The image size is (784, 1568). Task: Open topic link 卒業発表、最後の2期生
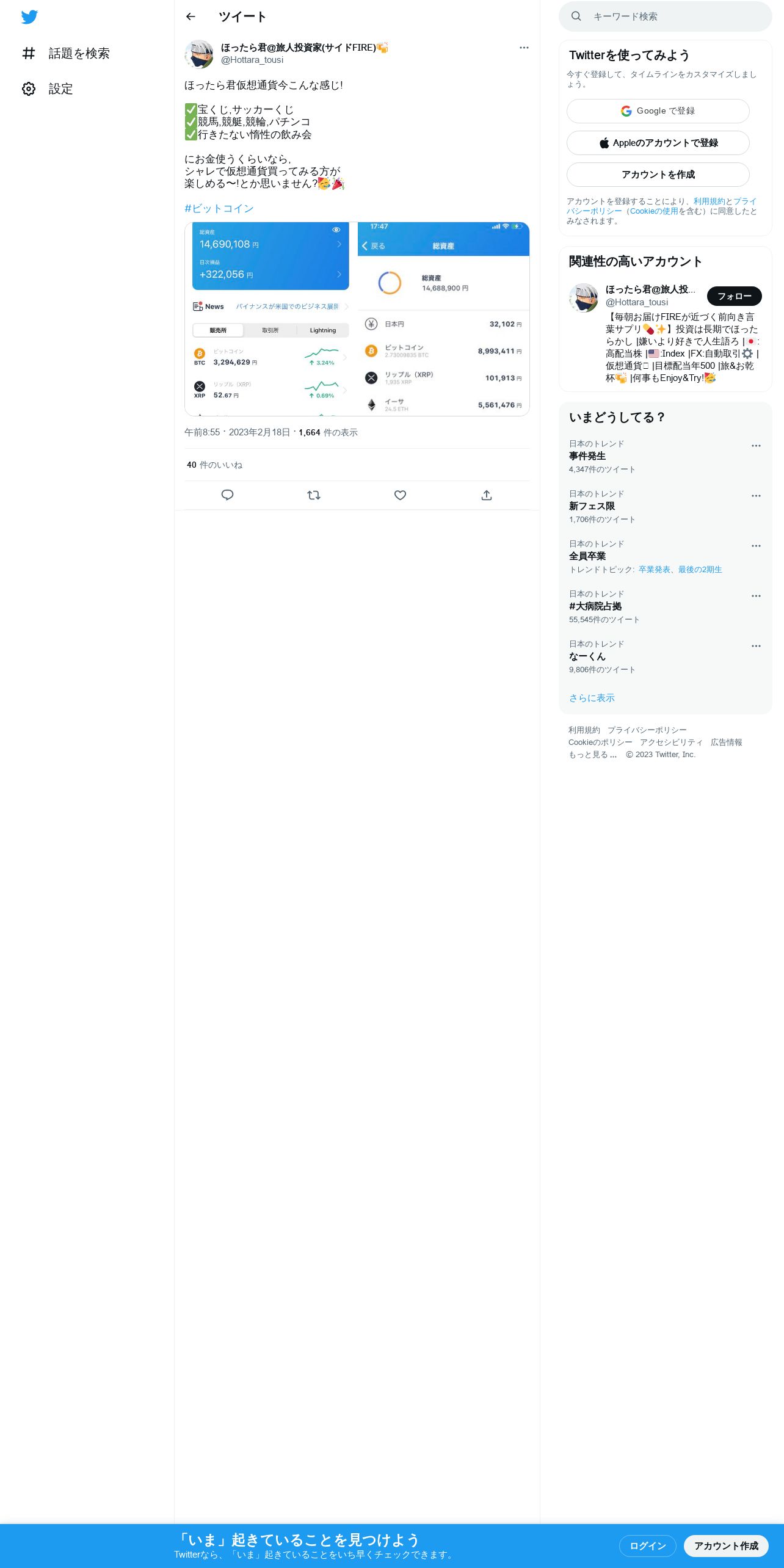pyautogui.click(x=680, y=570)
